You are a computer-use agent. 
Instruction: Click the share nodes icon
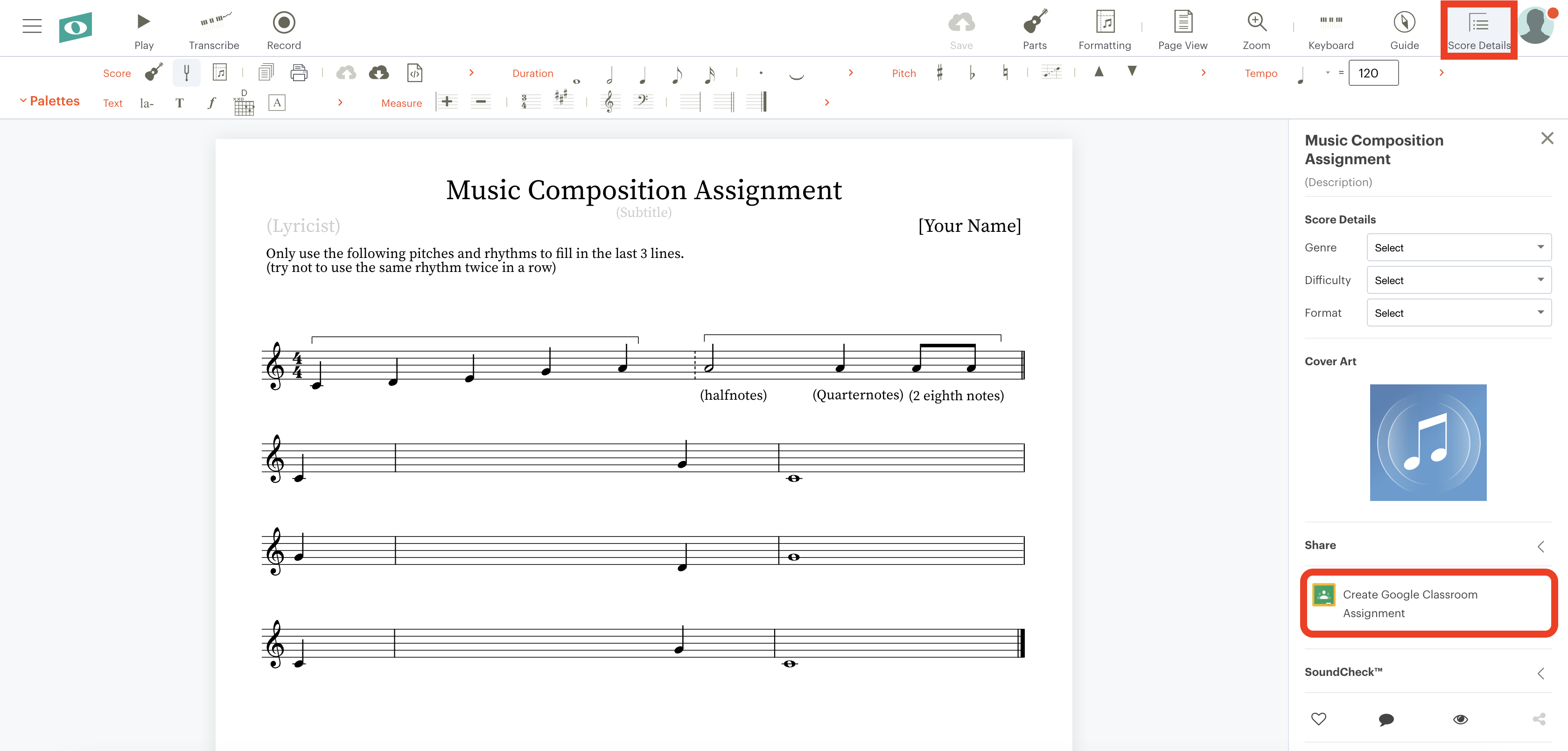pos(1539,719)
